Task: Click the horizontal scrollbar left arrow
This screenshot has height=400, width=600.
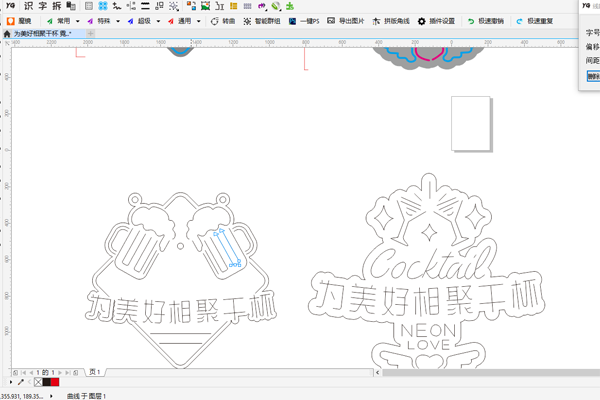Action: click(378, 372)
